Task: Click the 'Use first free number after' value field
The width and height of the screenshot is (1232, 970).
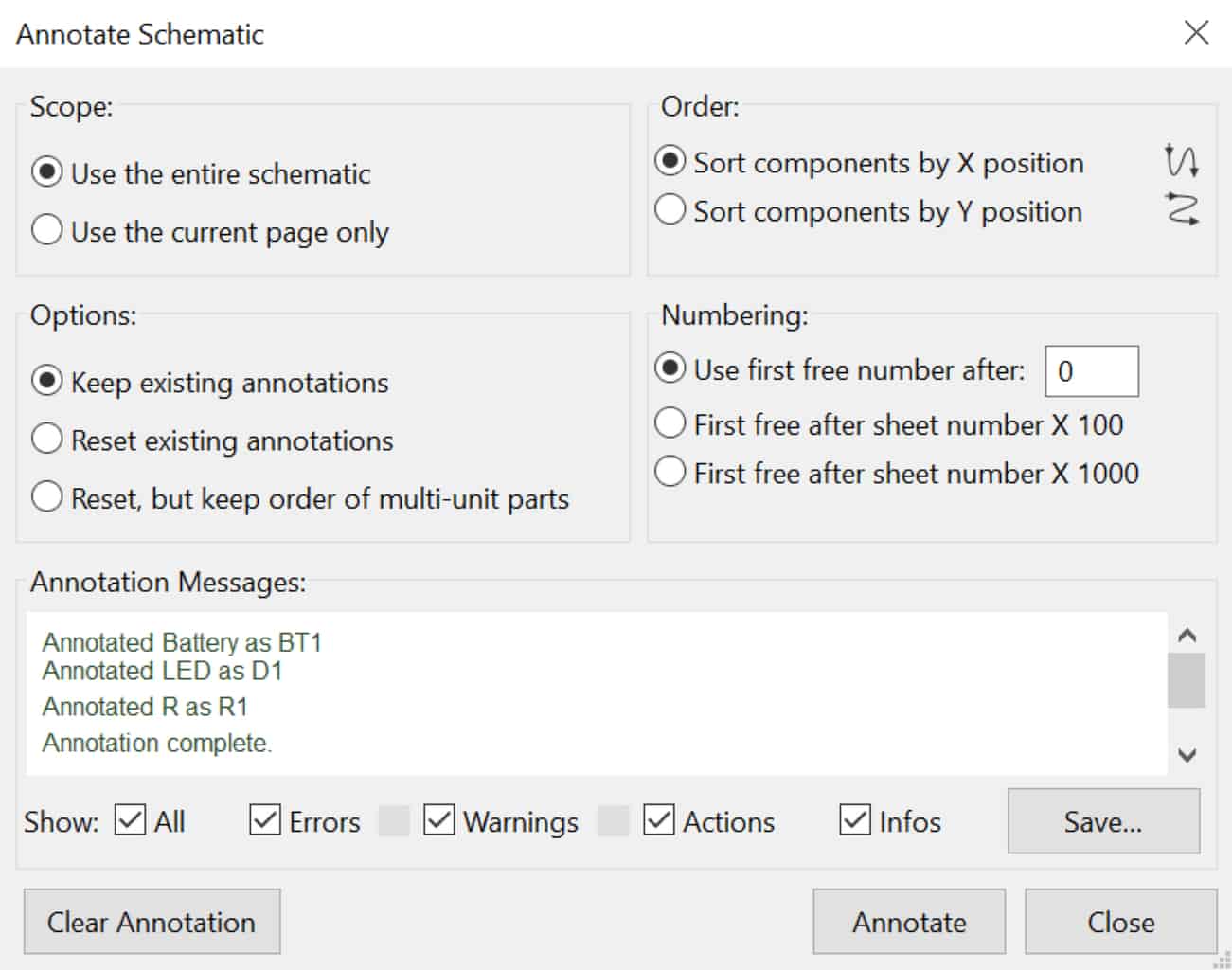Action: coord(1091,370)
